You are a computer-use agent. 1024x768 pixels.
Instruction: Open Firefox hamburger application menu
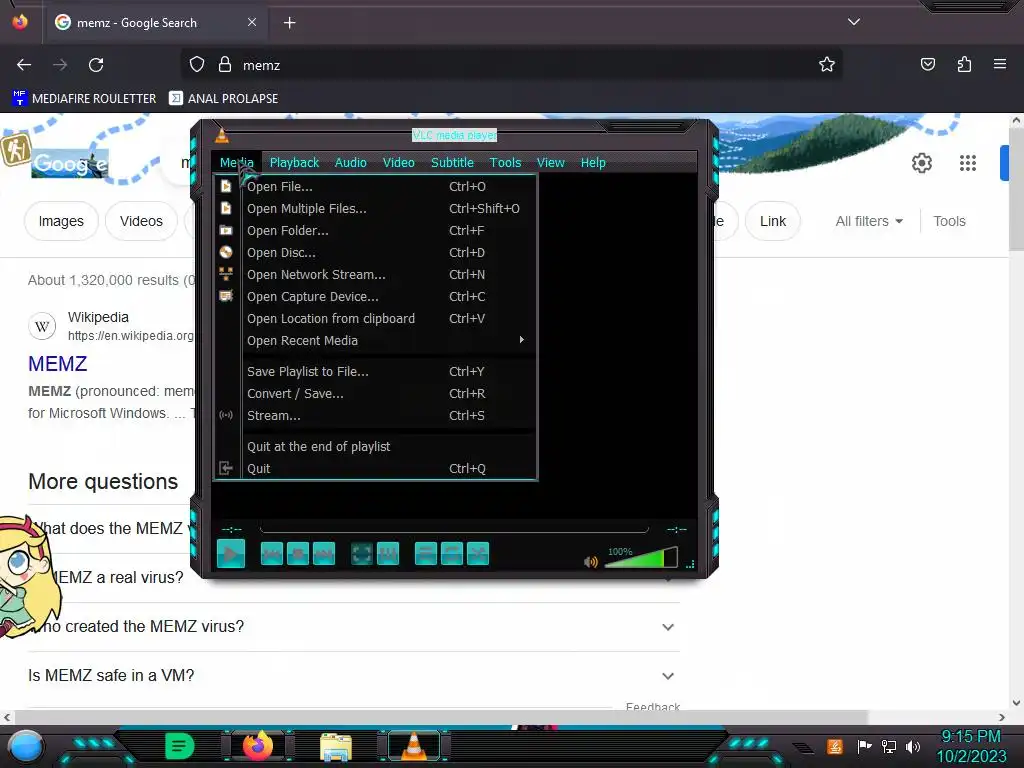(1000, 64)
